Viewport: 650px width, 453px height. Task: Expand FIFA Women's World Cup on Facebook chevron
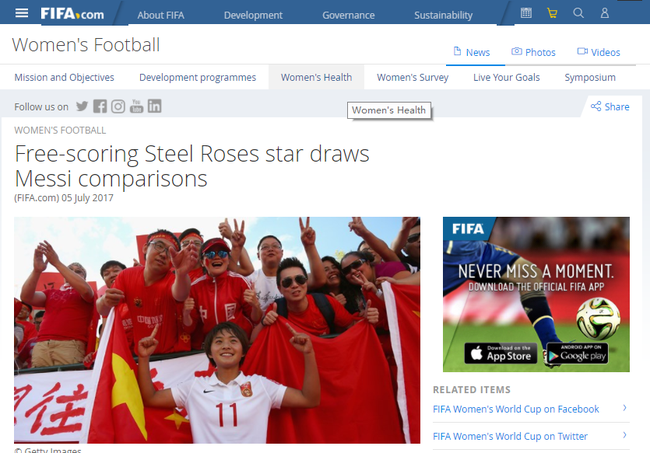(625, 408)
